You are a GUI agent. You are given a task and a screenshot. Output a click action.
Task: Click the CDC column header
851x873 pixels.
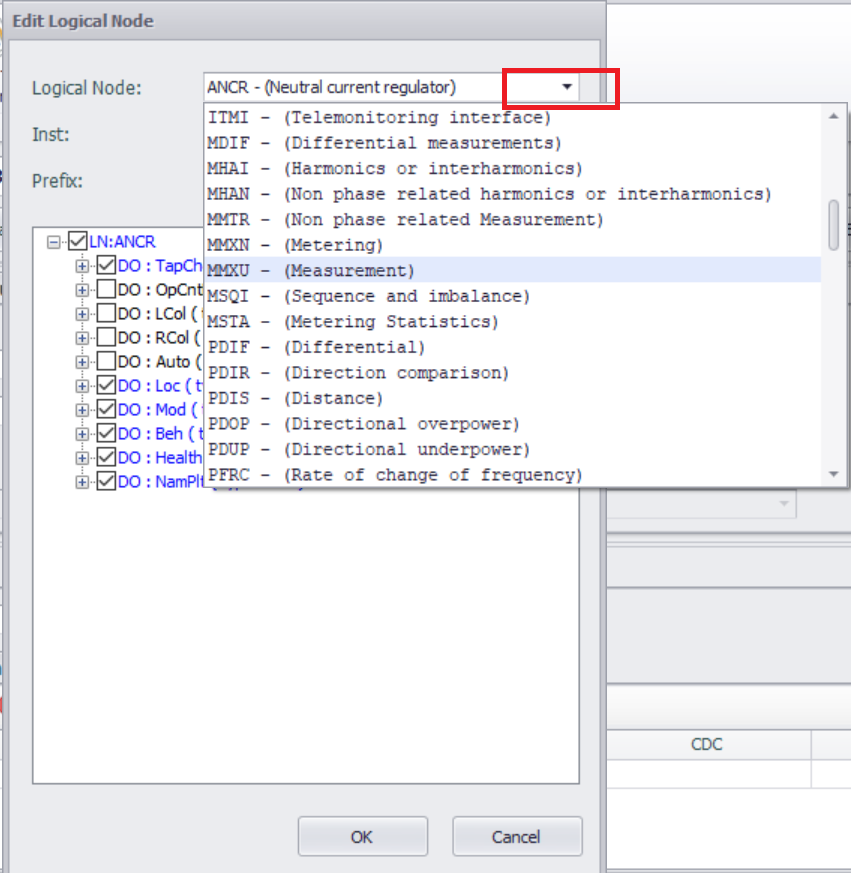(706, 744)
